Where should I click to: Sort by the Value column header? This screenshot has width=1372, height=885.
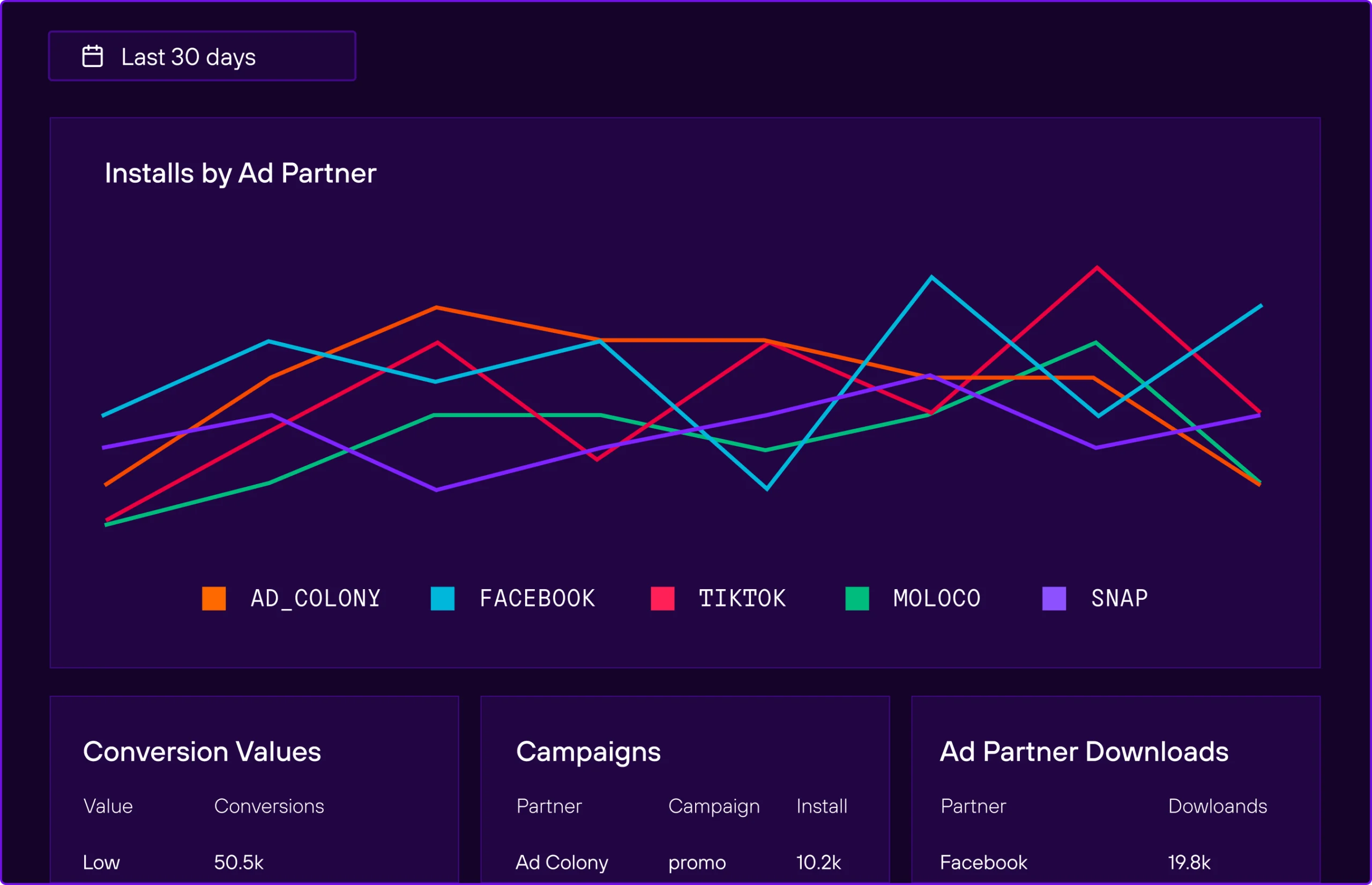[108, 806]
